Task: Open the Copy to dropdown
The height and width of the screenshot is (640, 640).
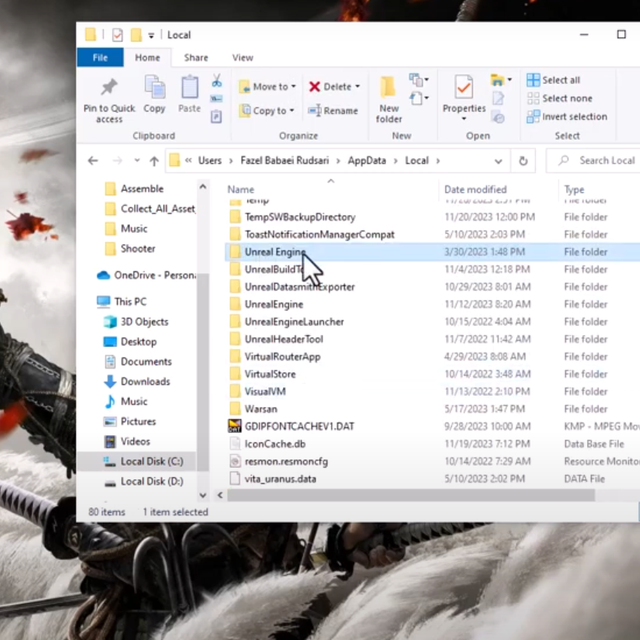Action: [269, 111]
